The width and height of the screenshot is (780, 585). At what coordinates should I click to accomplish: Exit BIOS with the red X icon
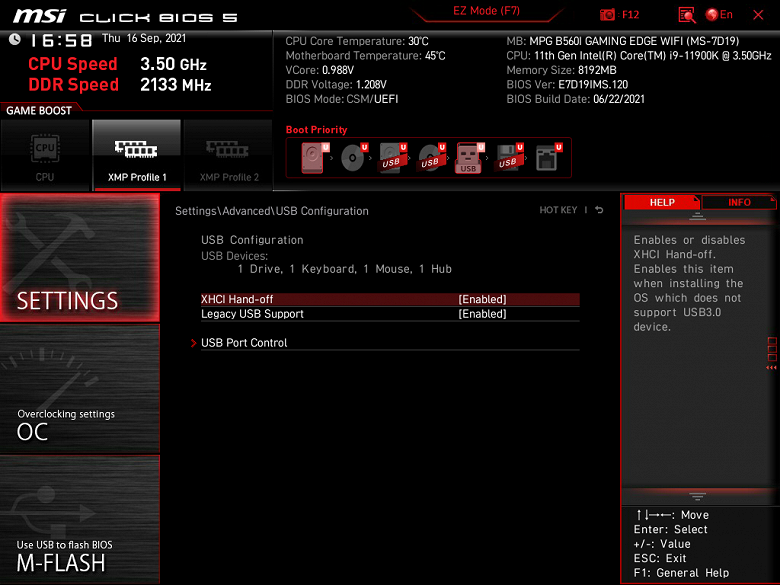click(x=758, y=15)
